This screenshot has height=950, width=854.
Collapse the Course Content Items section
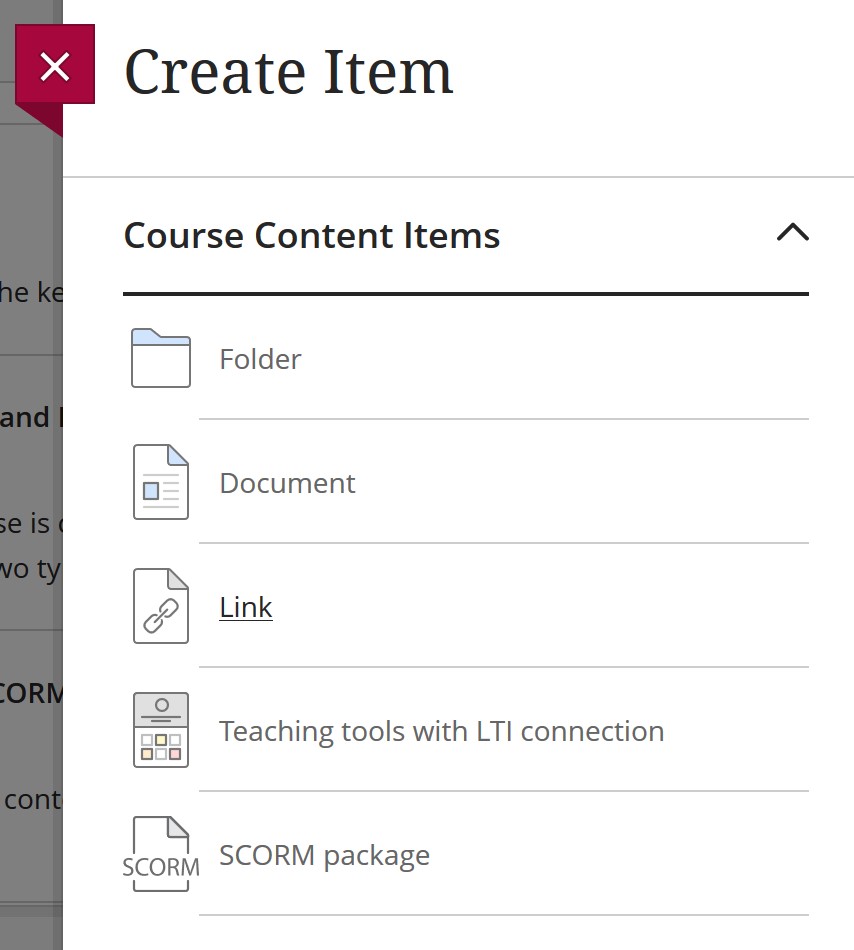click(793, 232)
